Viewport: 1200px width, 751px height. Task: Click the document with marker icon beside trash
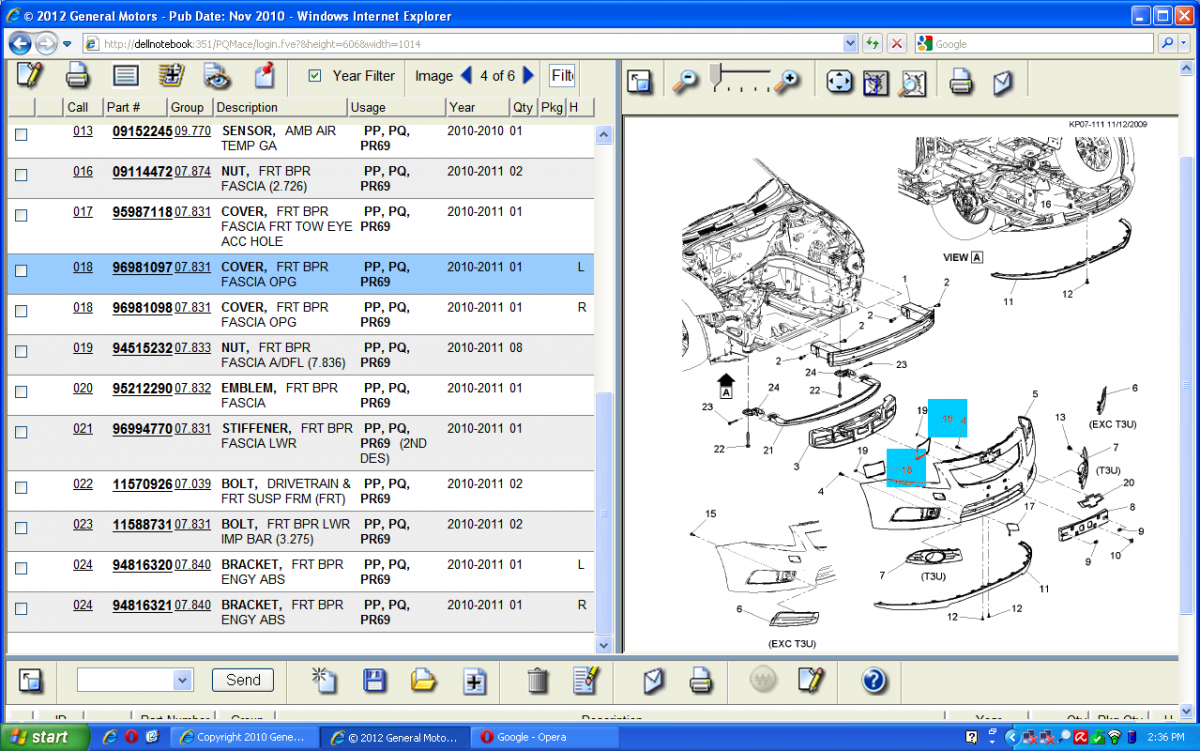pyautogui.click(x=585, y=681)
